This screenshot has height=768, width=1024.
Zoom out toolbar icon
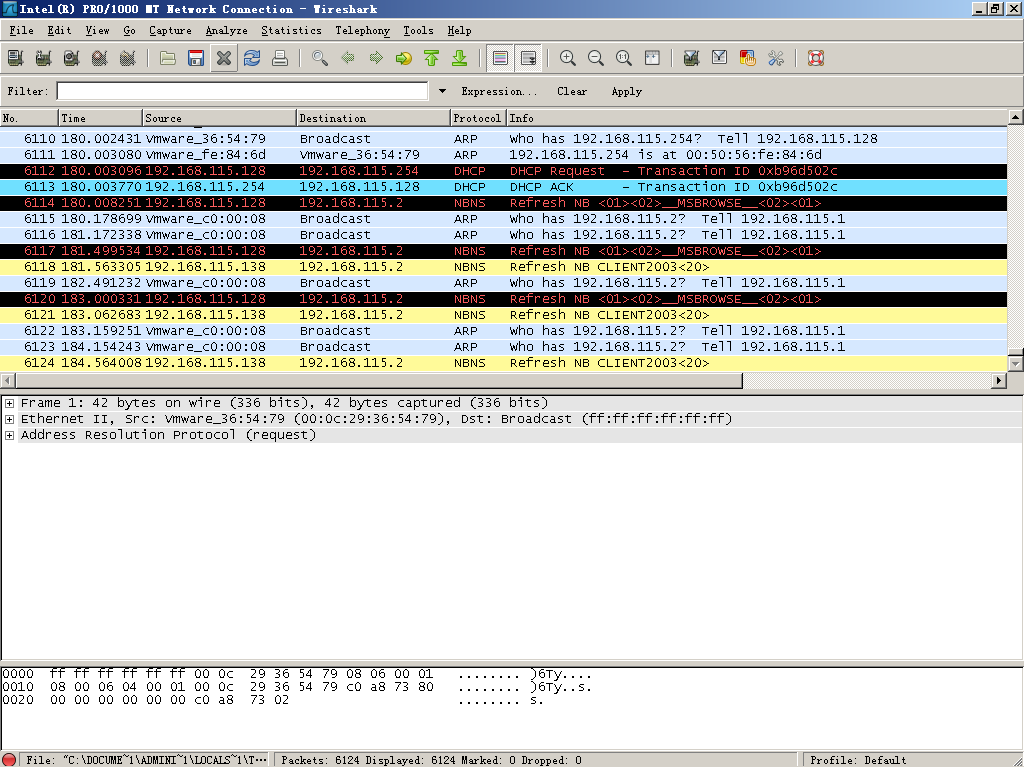tap(596, 58)
